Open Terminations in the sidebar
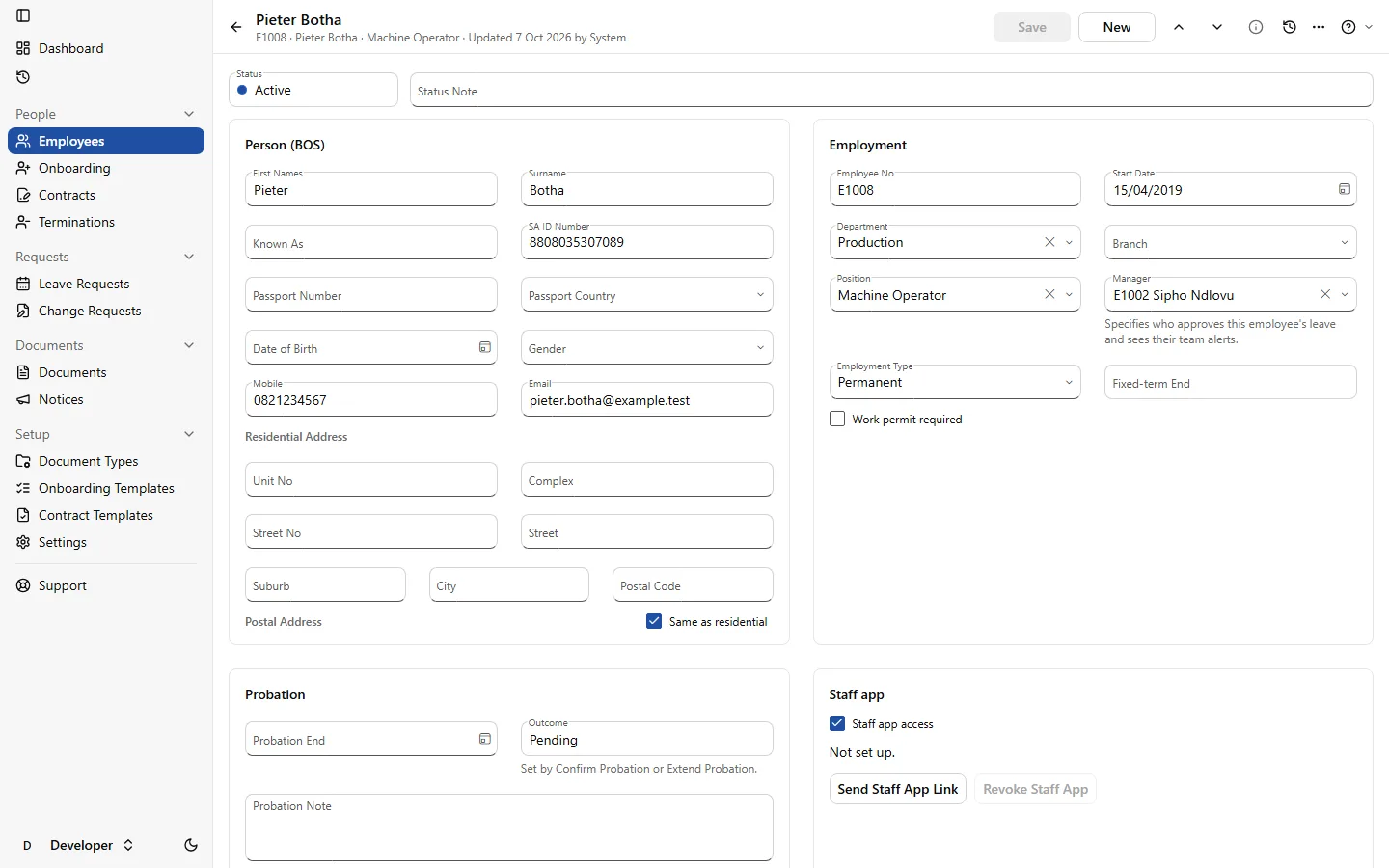 point(106,222)
